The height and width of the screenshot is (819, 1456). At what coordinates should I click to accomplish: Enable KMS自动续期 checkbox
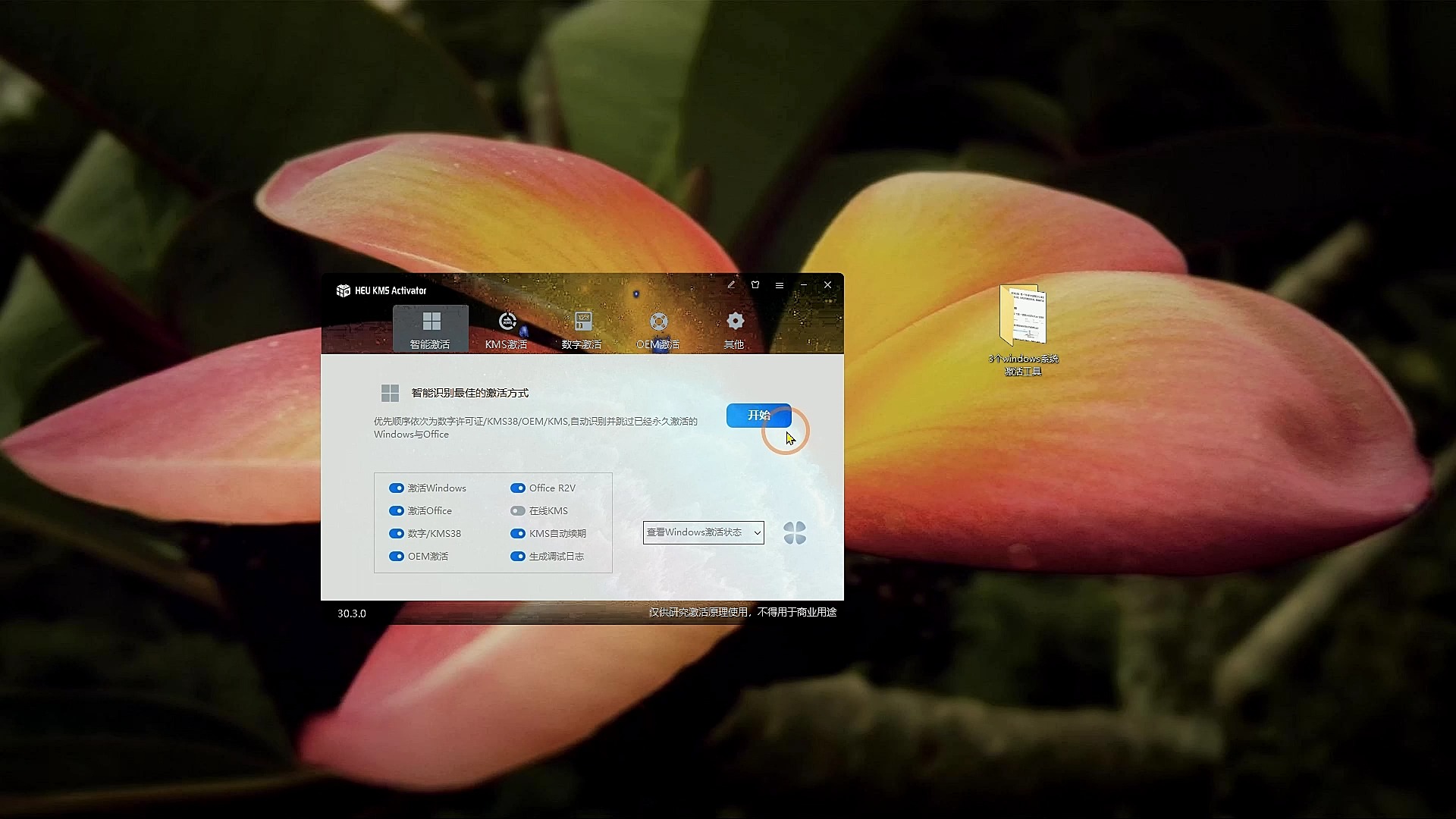click(x=518, y=533)
